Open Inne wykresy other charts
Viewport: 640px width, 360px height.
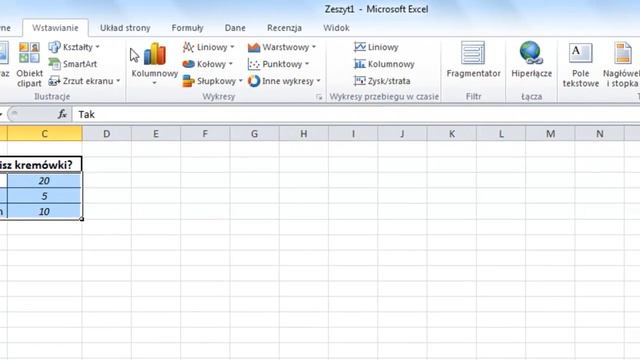[x=283, y=81]
